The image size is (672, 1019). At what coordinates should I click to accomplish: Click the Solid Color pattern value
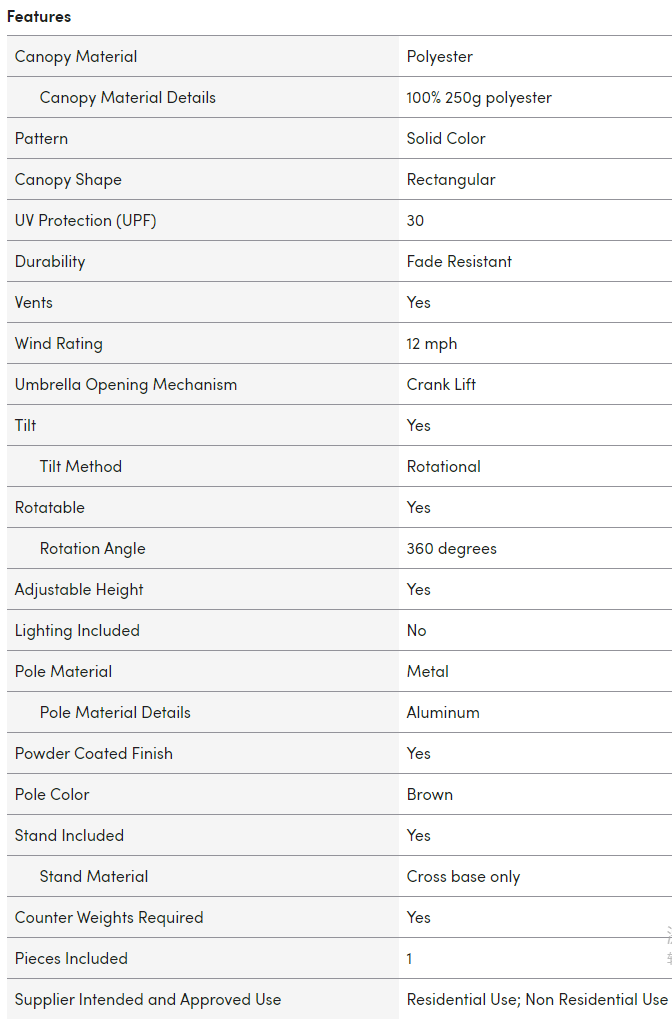[x=446, y=139]
